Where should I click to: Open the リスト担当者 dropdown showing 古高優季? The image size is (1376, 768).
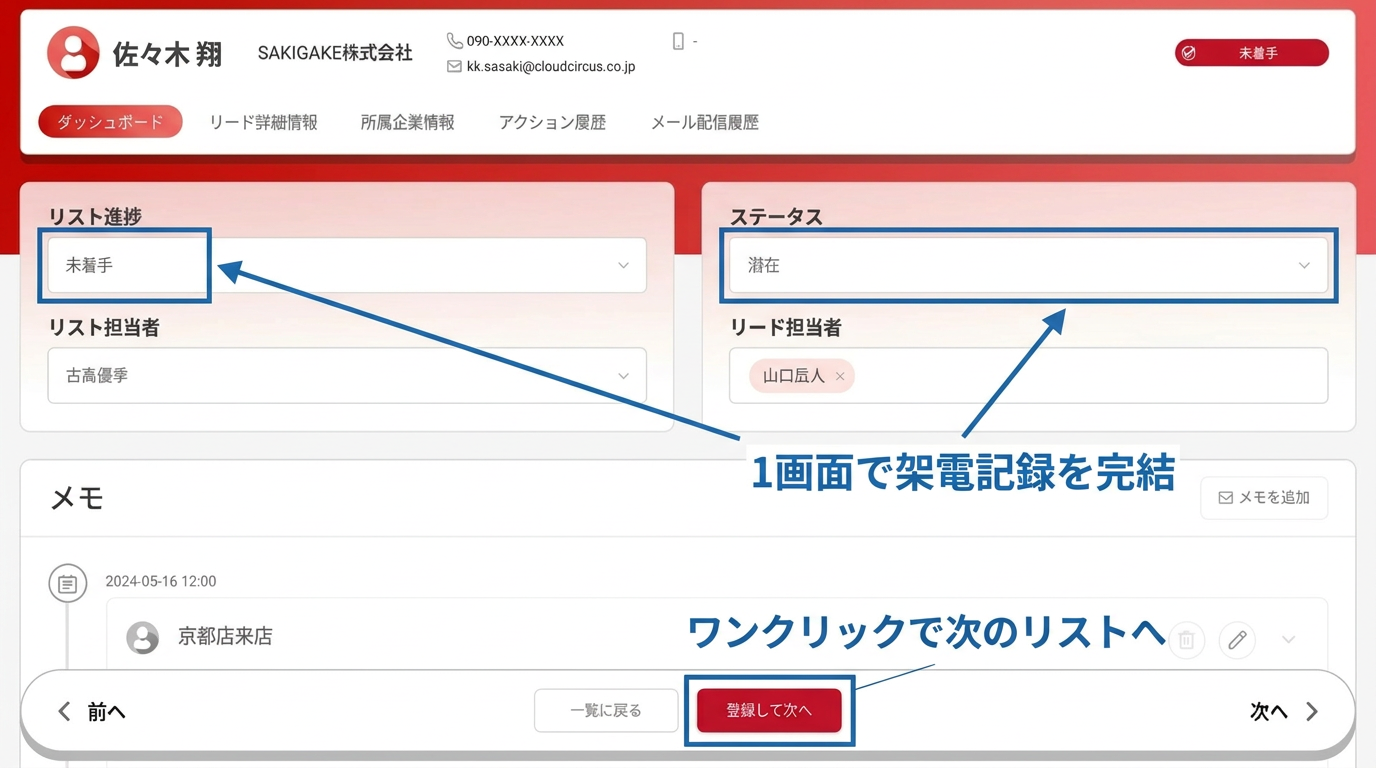[x=347, y=376]
